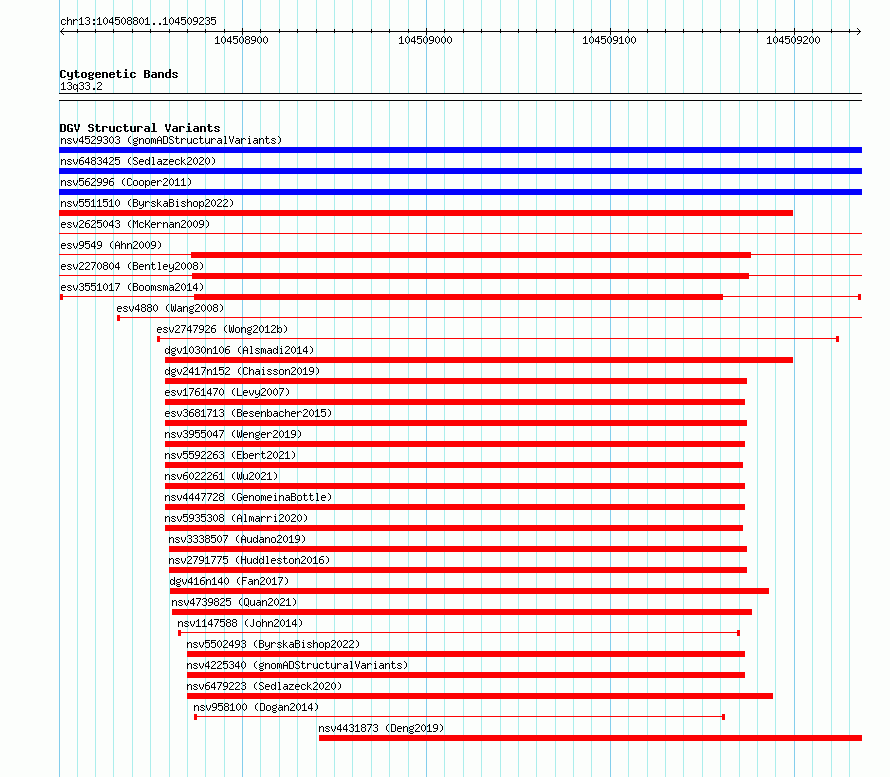
Task: Click red bar of dgv416n140 (Fan2017)
Action: (469, 591)
